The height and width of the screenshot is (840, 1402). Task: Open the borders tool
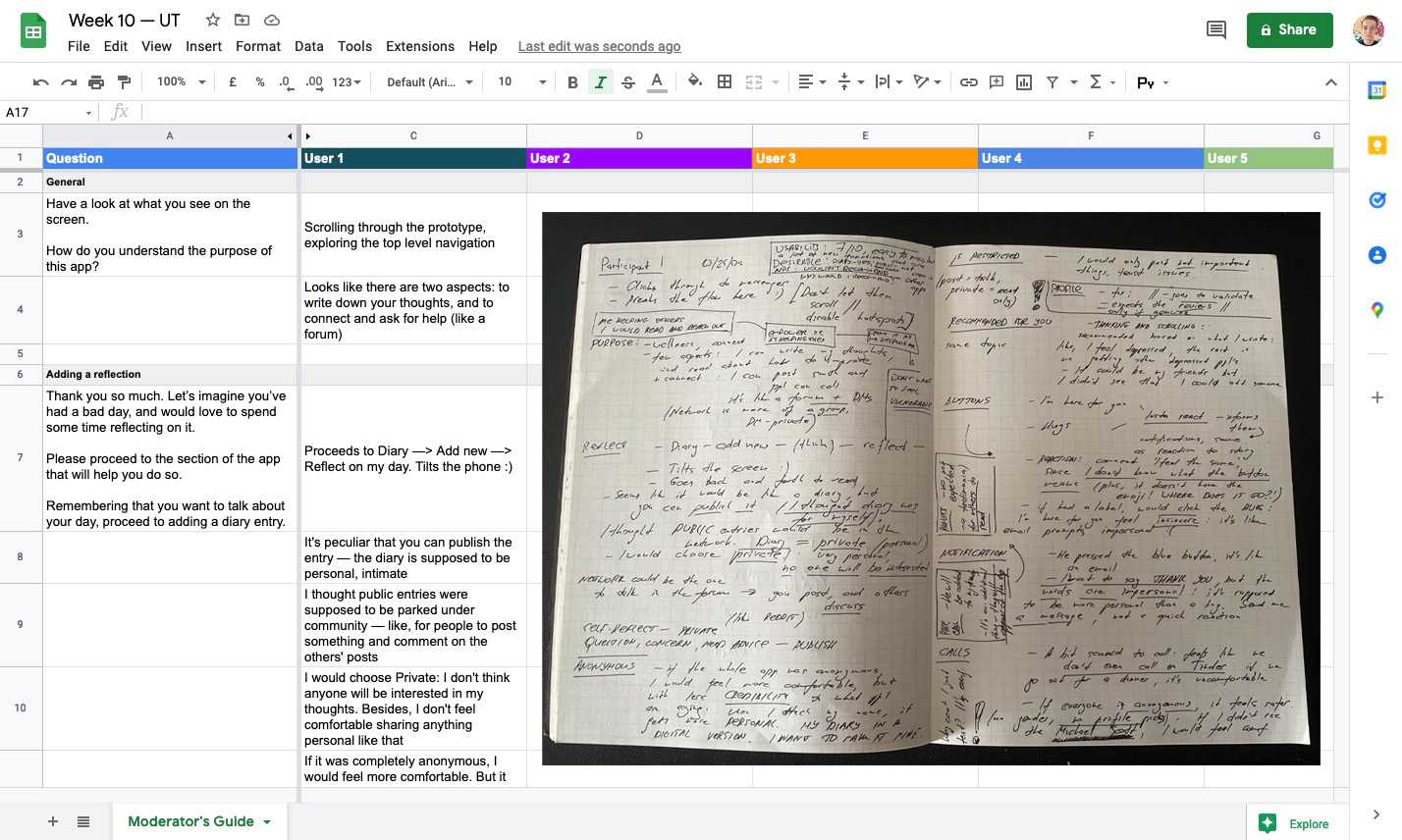coord(725,82)
